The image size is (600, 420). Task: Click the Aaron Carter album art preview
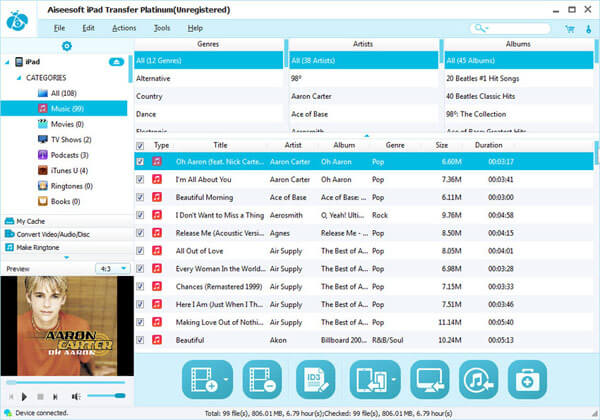click(67, 326)
